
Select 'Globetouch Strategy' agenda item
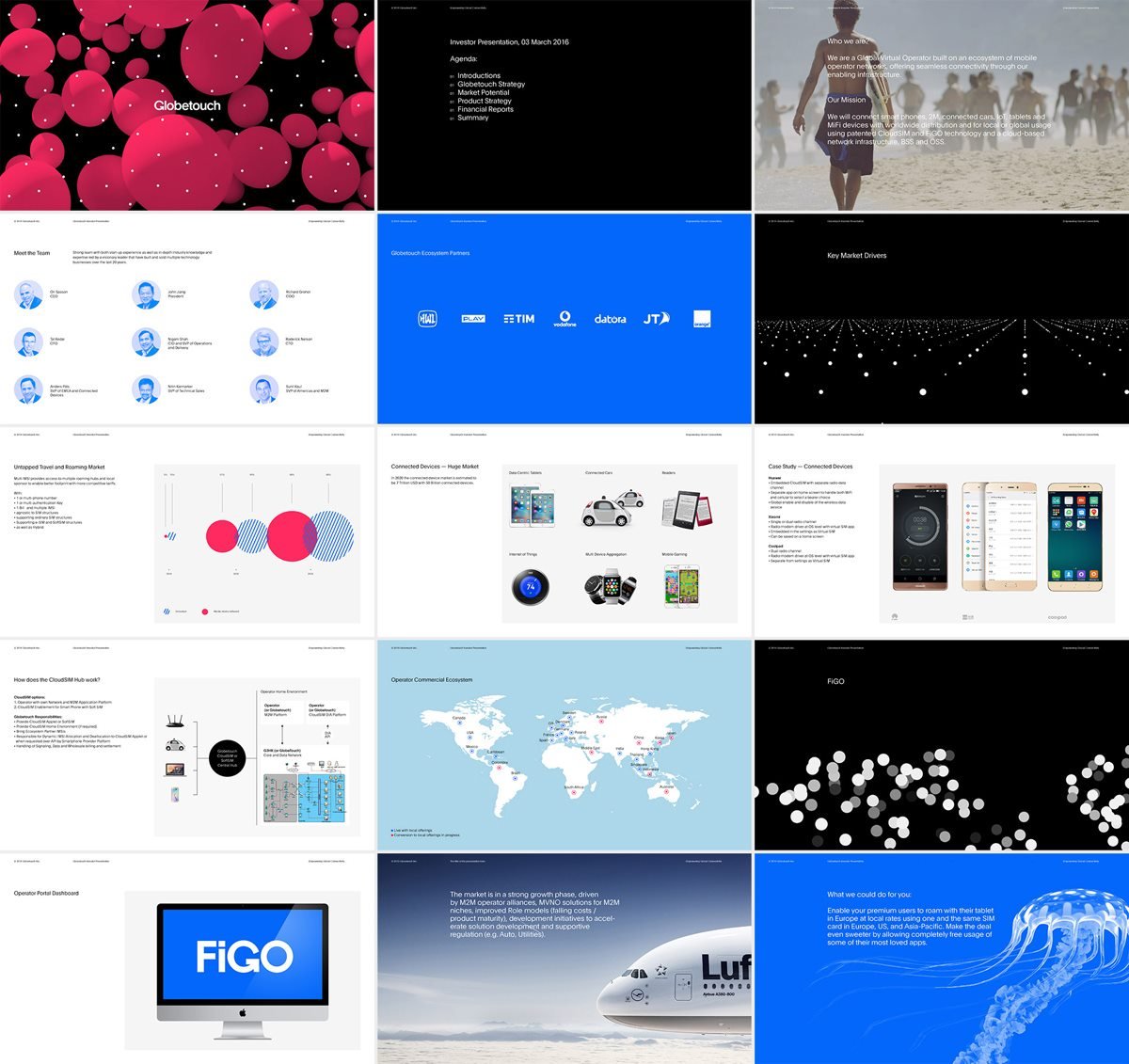[491, 84]
